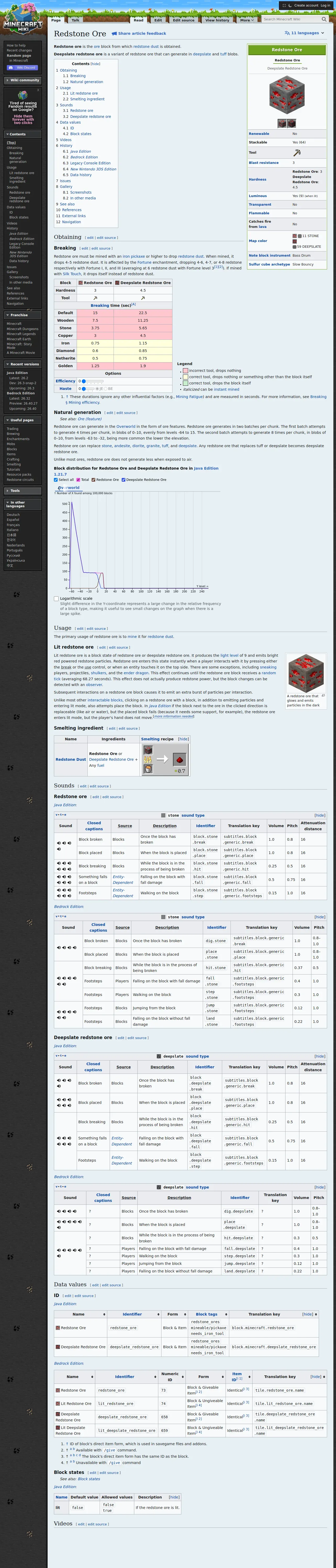Open Trading under Useful pages
This screenshot has width=336, height=1568.
13,429
